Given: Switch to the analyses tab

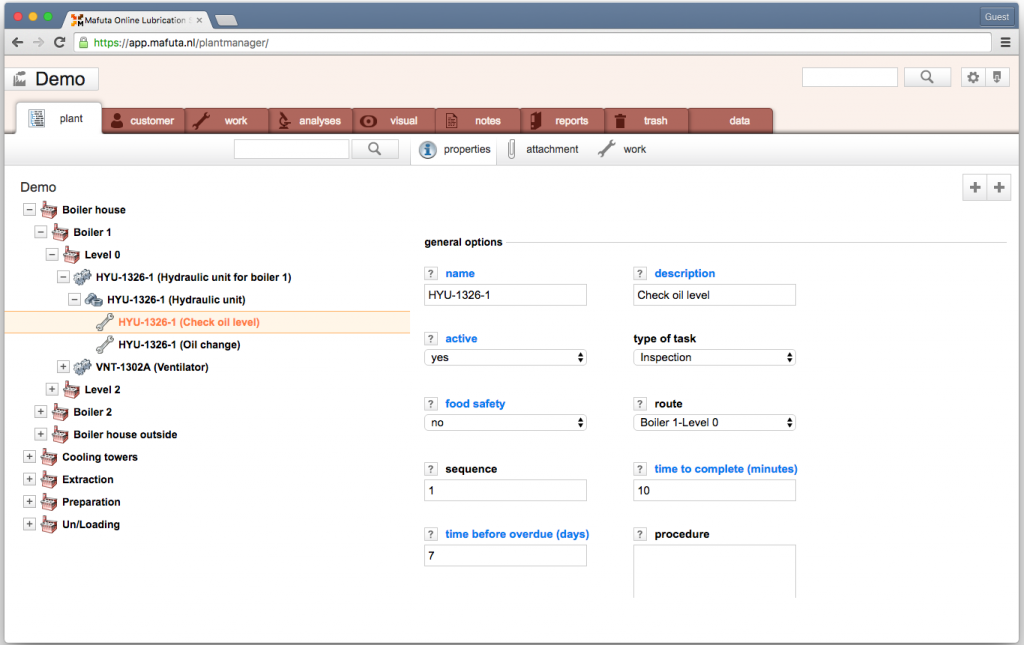Looking at the screenshot, I should [x=310, y=121].
